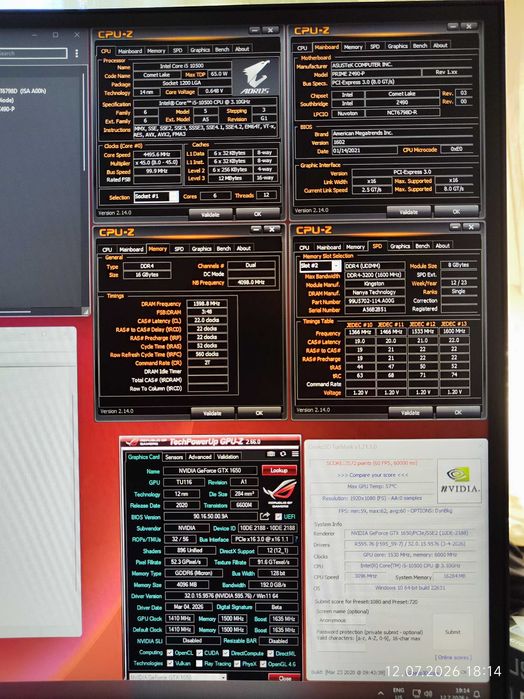The width and height of the screenshot is (524, 699).
Task: Click Validate in CPU tab window
Action: pyautogui.click(x=210, y=214)
